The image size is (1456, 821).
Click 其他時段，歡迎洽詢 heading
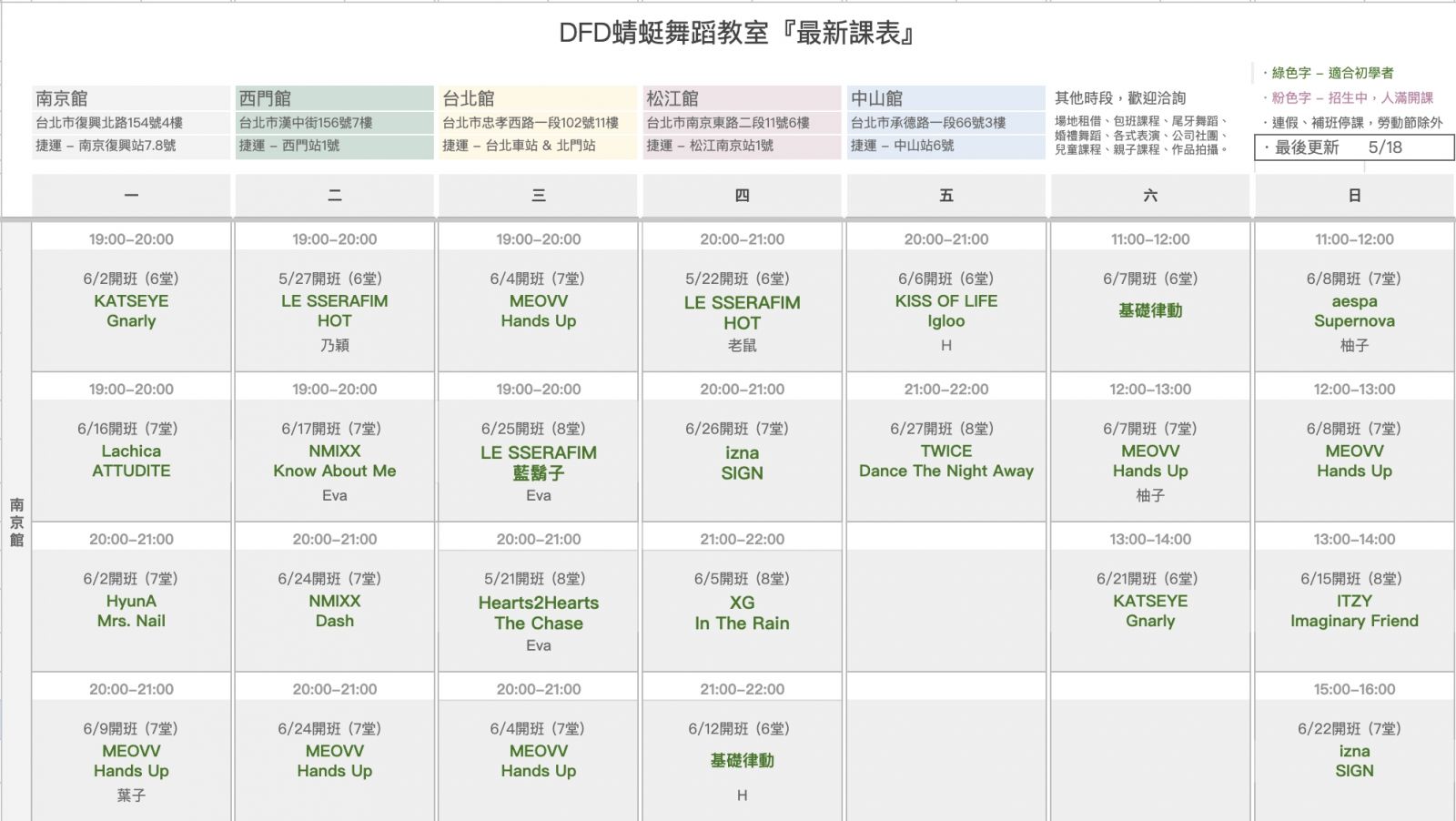tap(1120, 98)
